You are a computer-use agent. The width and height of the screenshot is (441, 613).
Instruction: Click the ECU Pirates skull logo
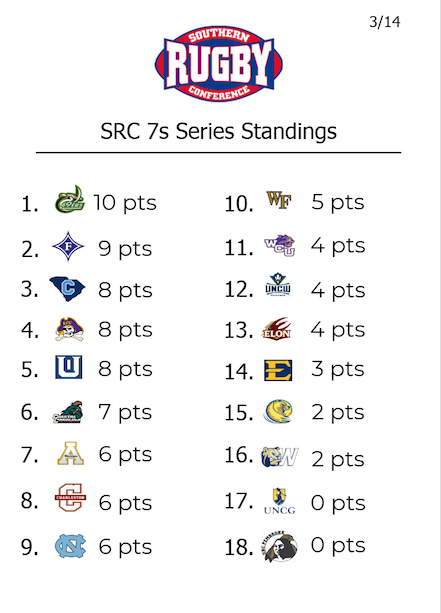point(69,329)
